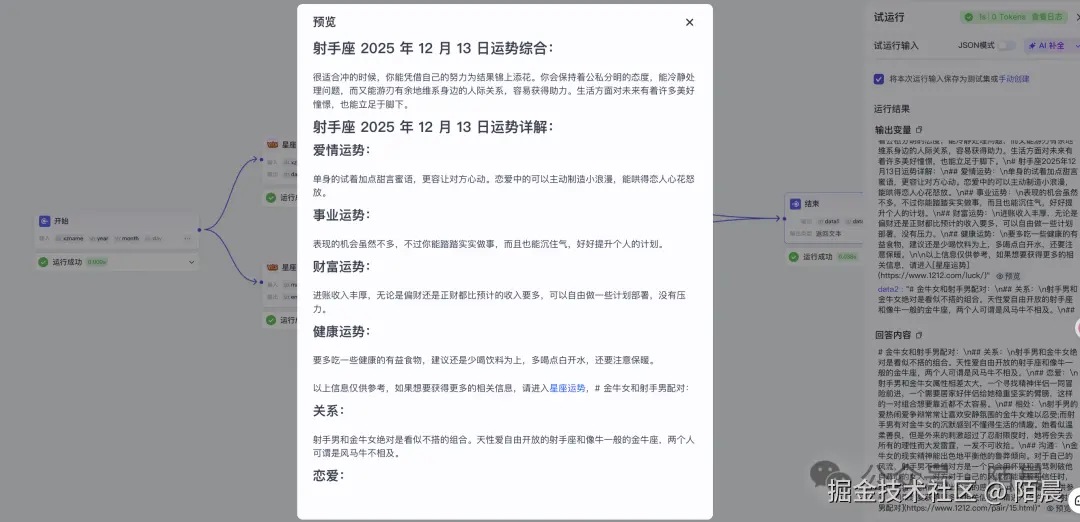Click the 财富运势 heading in preview
The image size is (1080, 522).
coord(342,267)
